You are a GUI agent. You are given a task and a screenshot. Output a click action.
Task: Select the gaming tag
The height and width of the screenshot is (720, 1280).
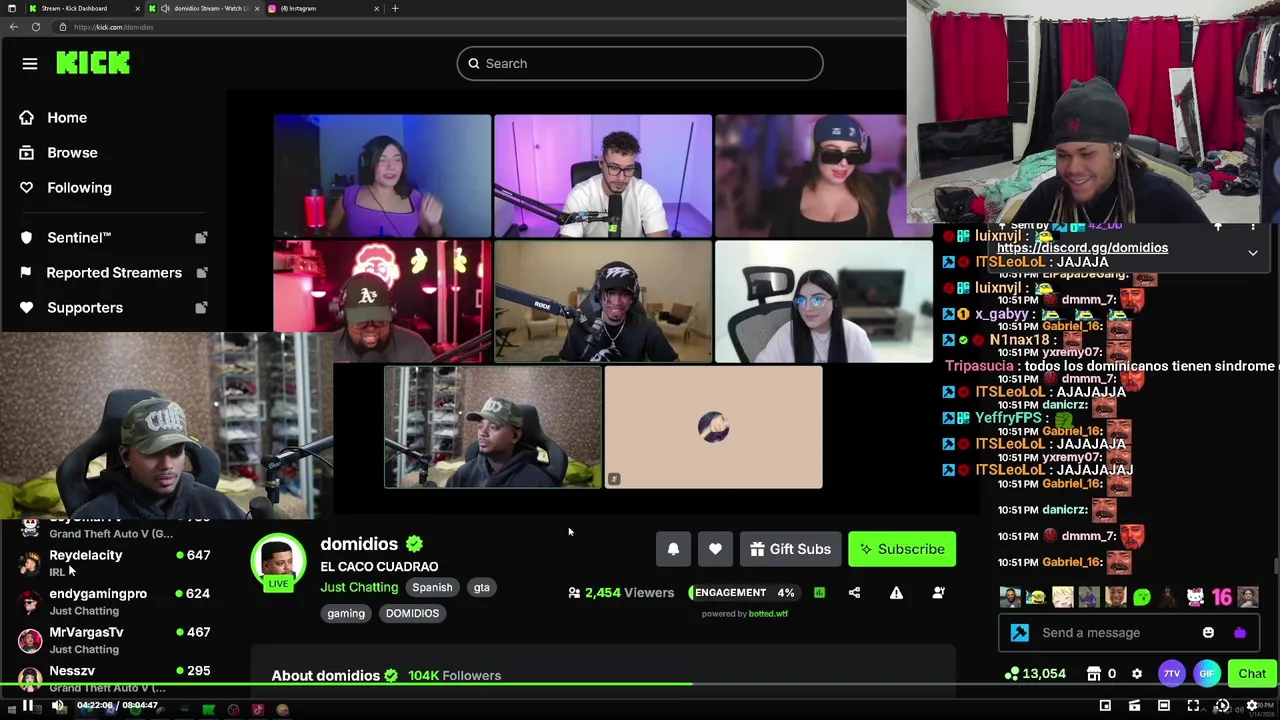point(346,614)
